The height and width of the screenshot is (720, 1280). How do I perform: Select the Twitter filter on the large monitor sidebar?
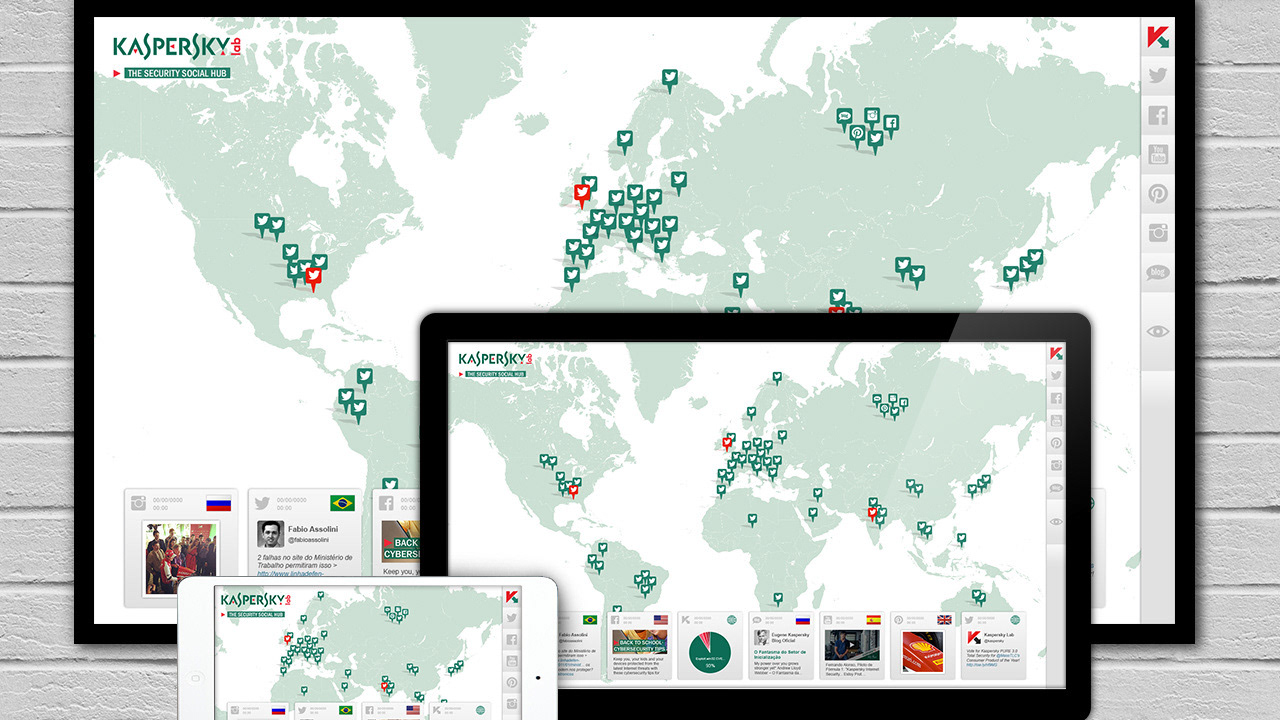1158,76
